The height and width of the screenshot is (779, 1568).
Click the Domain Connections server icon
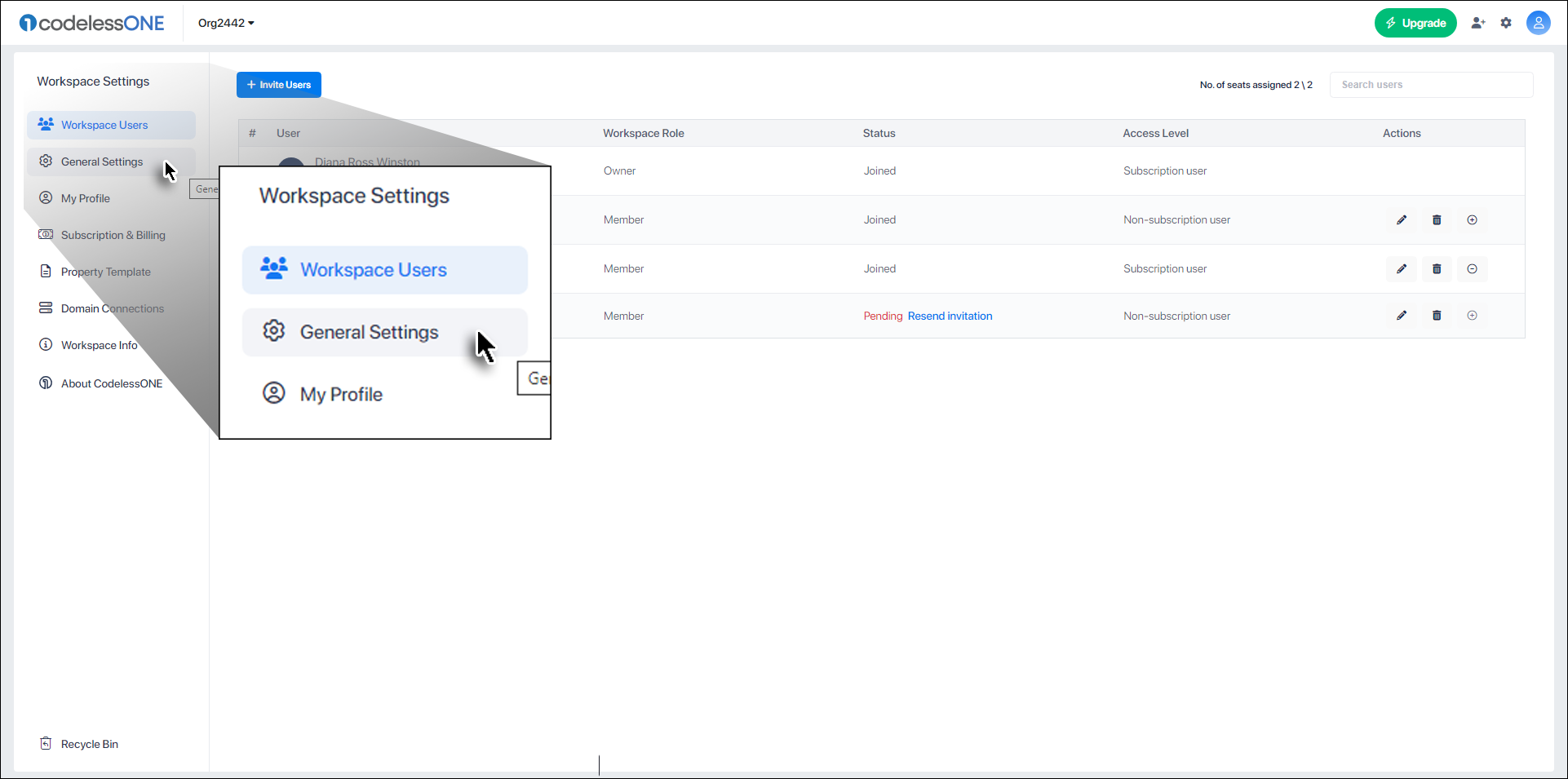46,308
